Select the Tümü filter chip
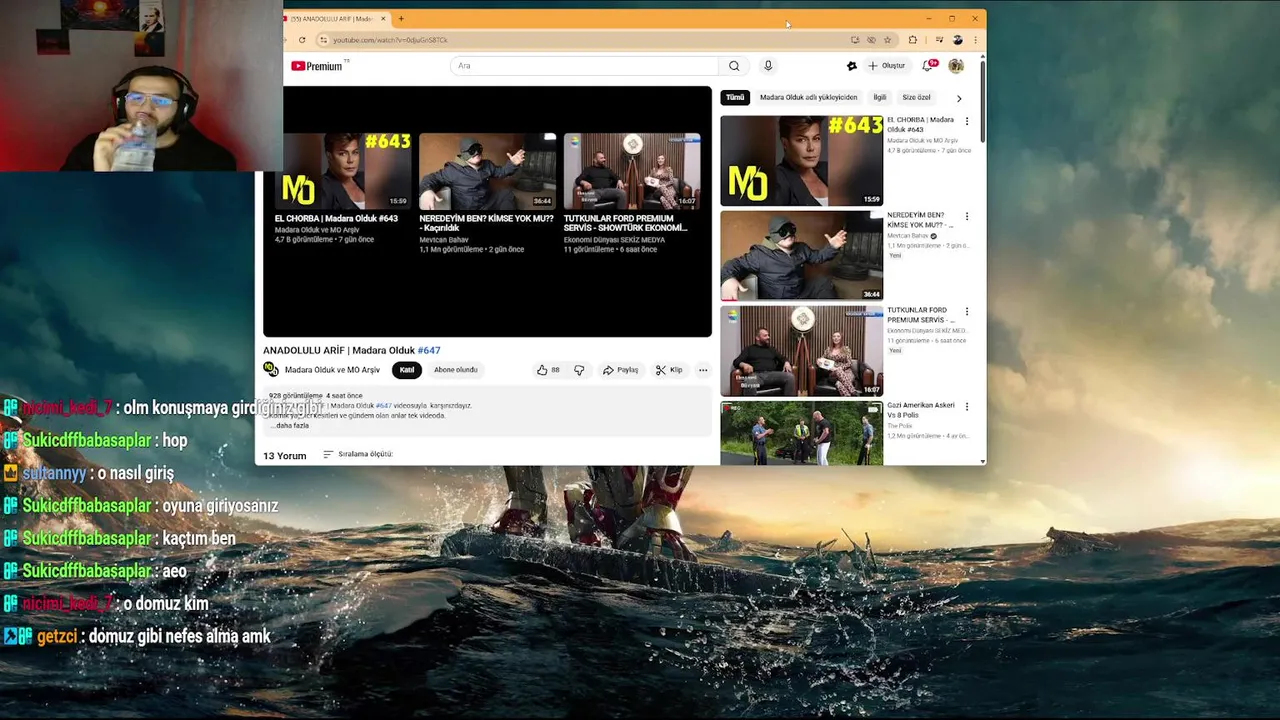This screenshot has height=720, width=1280. pyautogui.click(x=735, y=98)
